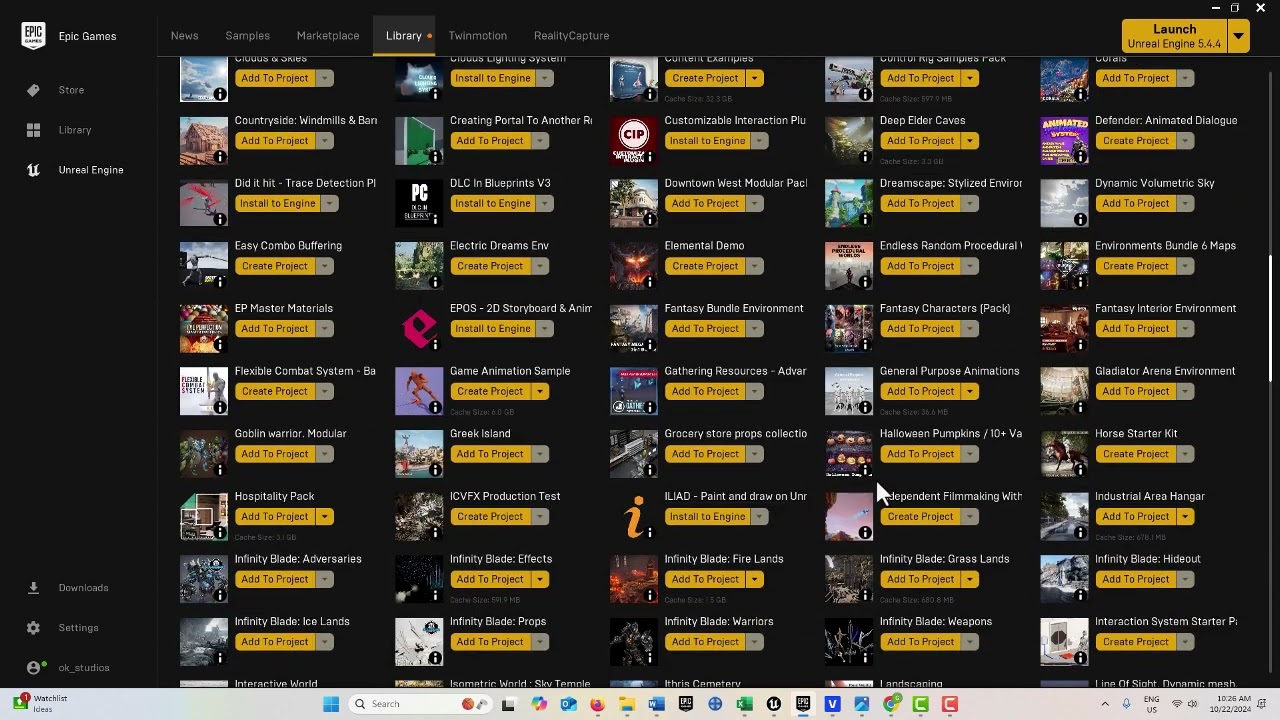Show info for Game Animation Sample
The image size is (1280, 720).
click(x=435, y=407)
